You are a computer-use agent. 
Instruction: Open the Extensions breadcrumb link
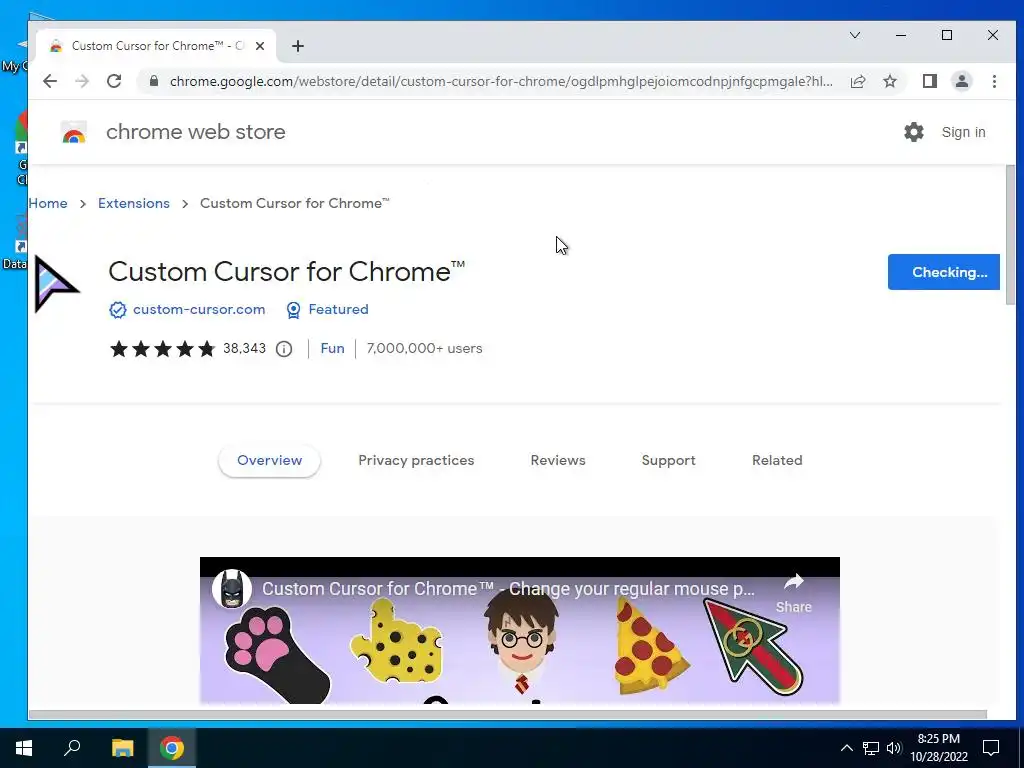tap(134, 203)
